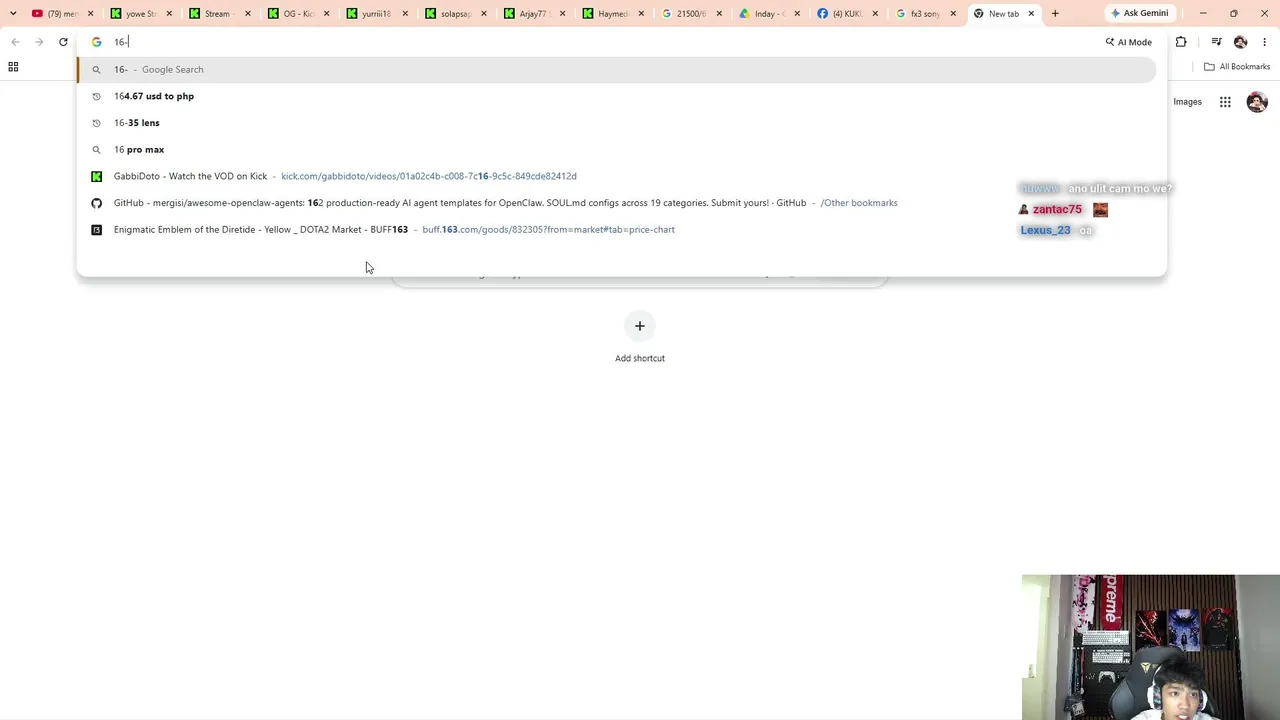Click the webcam overlay video
The image size is (1280, 720).
[1151, 647]
